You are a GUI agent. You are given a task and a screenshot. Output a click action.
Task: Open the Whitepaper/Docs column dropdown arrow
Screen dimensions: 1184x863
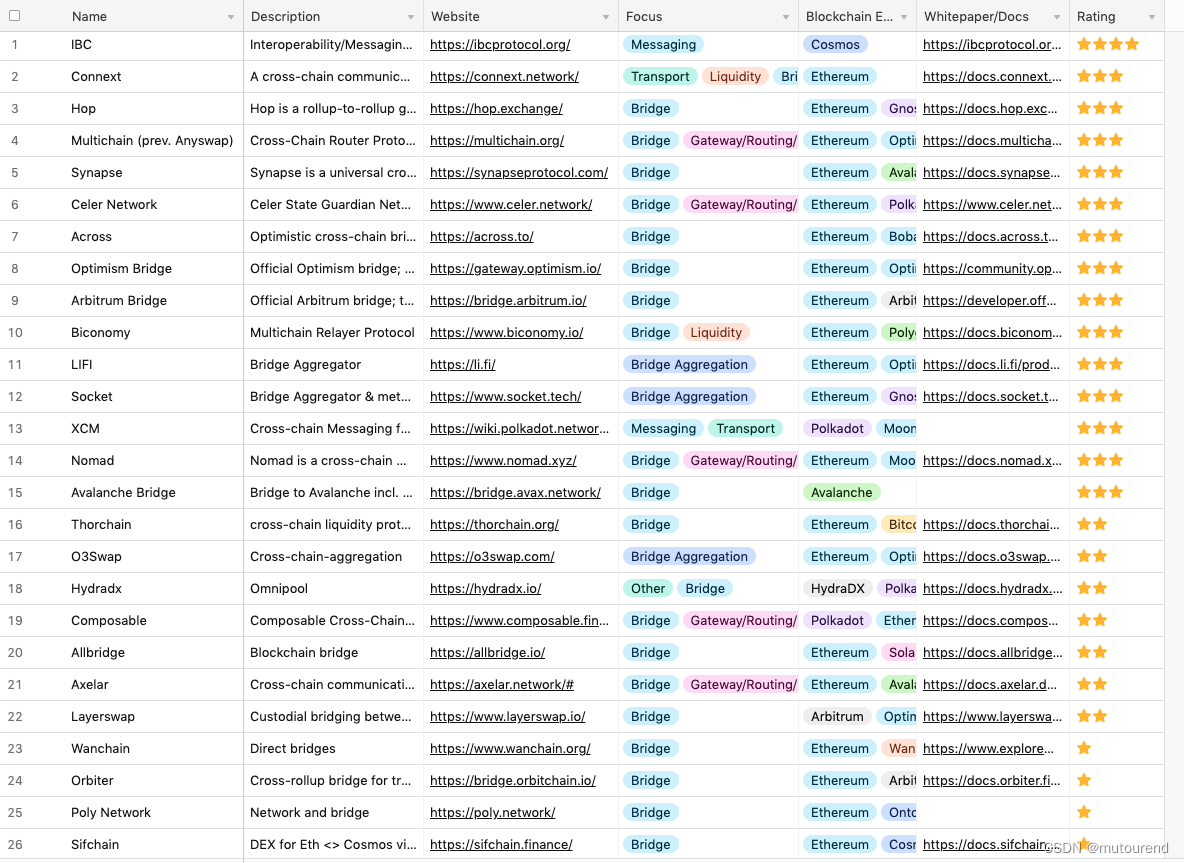[1056, 17]
